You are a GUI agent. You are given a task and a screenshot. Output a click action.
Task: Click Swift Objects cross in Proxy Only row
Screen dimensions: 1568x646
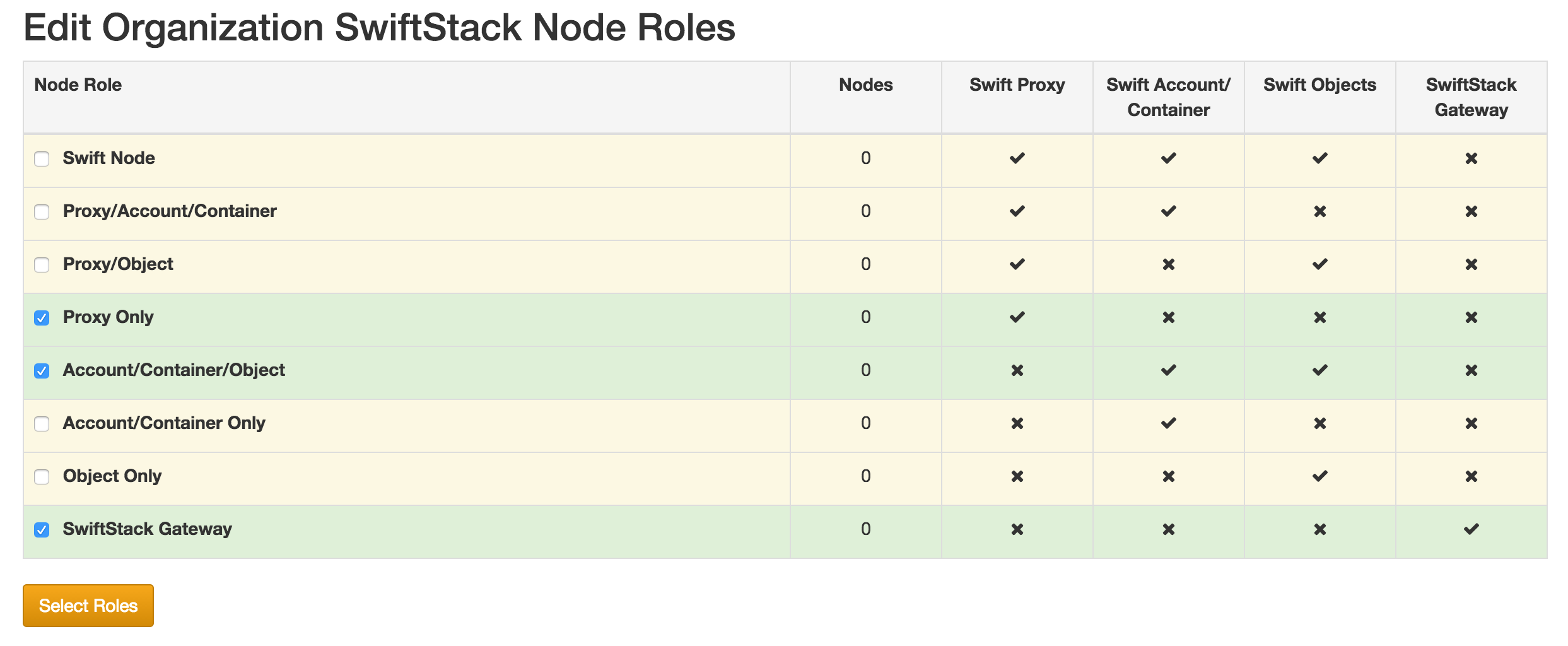(x=1320, y=317)
